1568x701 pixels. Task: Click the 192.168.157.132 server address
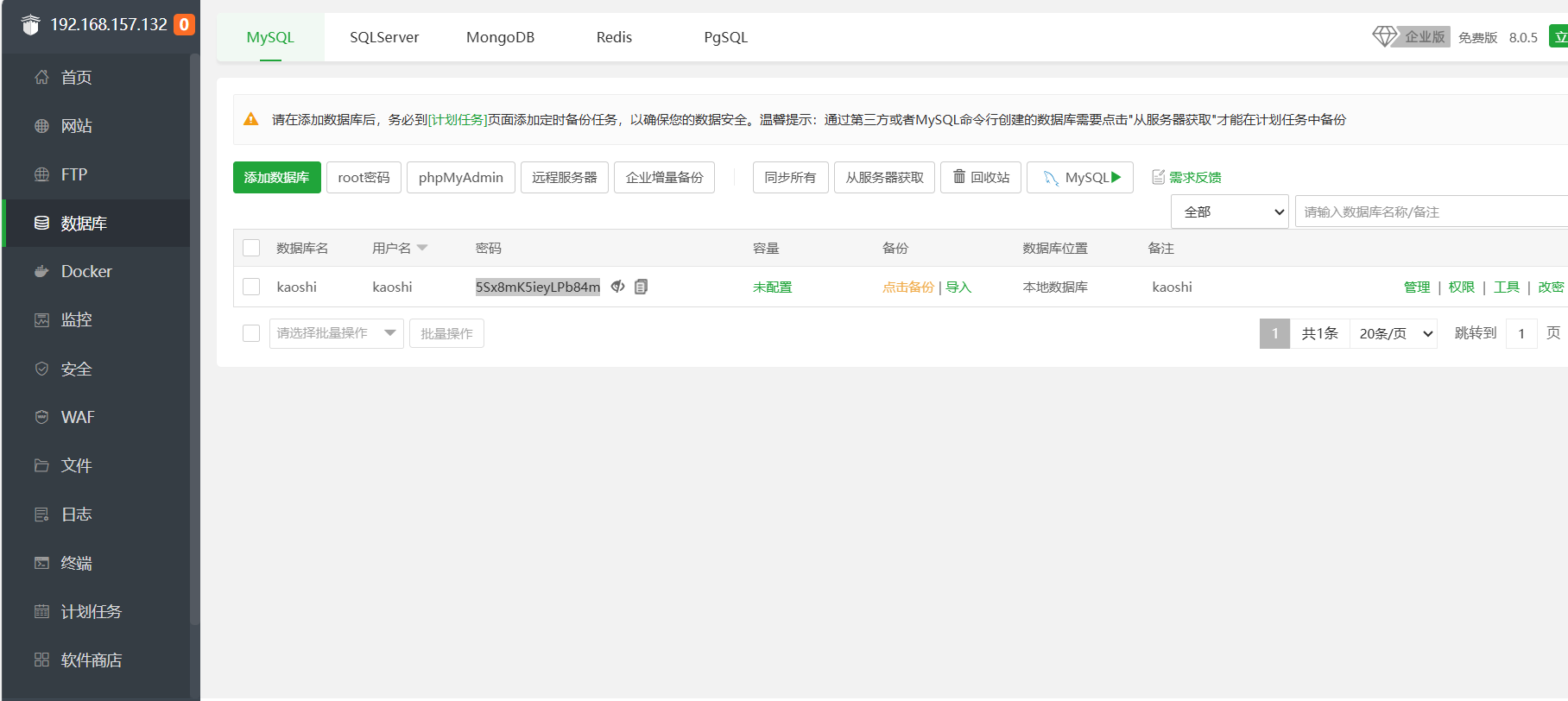click(109, 24)
